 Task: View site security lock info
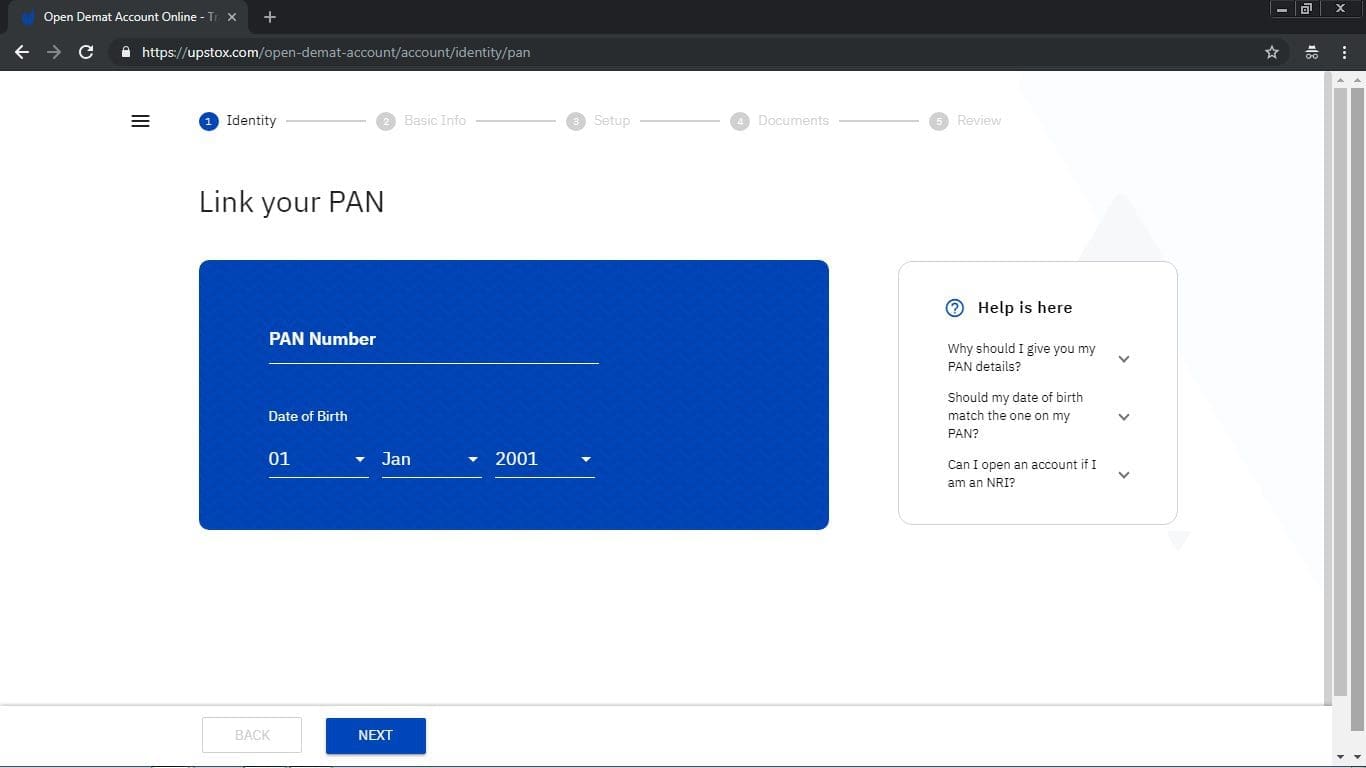tap(126, 52)
